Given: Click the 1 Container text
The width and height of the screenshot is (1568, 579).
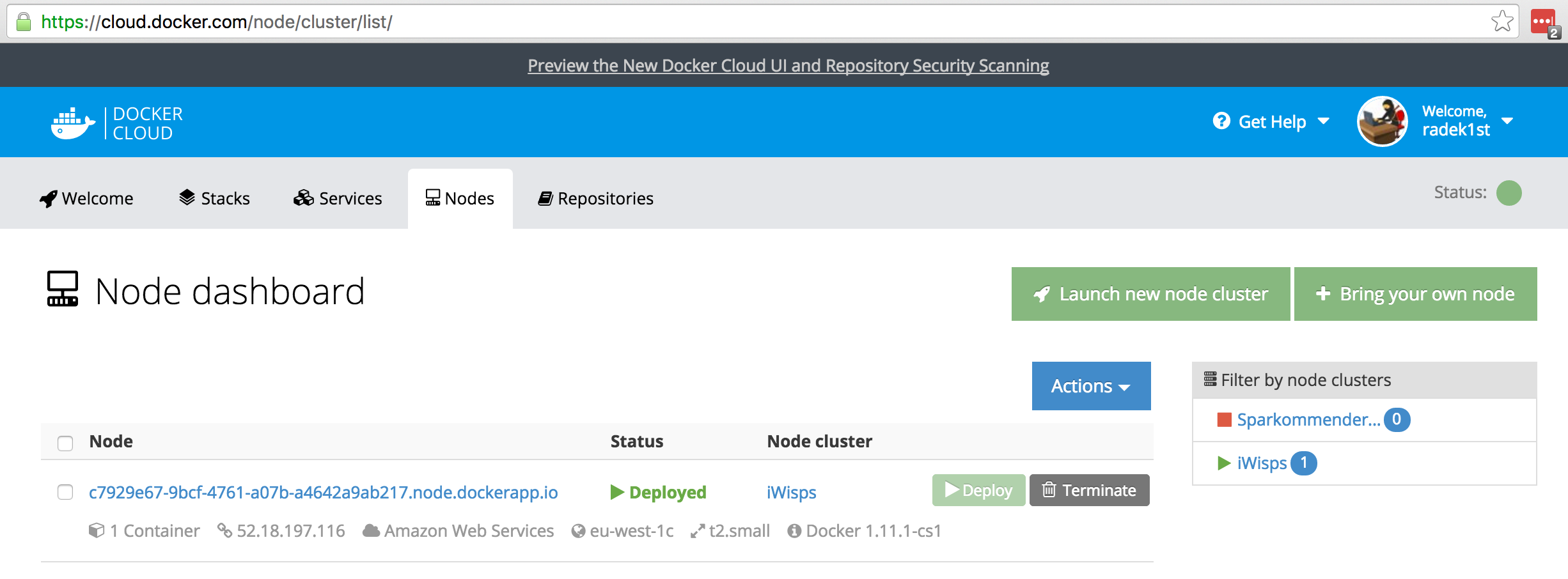Looking at the screenshot, I should (155, 531).
